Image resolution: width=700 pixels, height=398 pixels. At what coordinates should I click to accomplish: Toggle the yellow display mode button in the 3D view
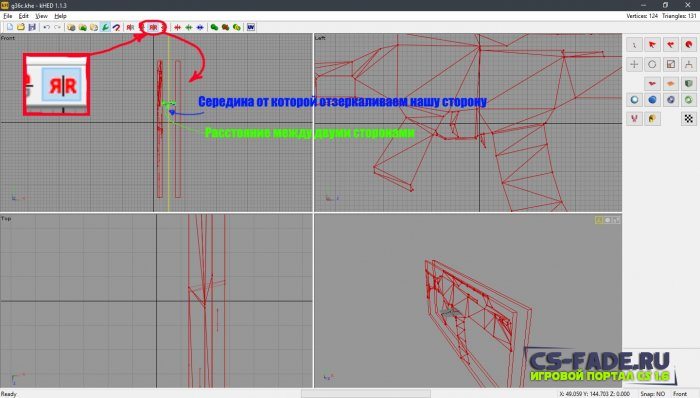pos(599,220)
